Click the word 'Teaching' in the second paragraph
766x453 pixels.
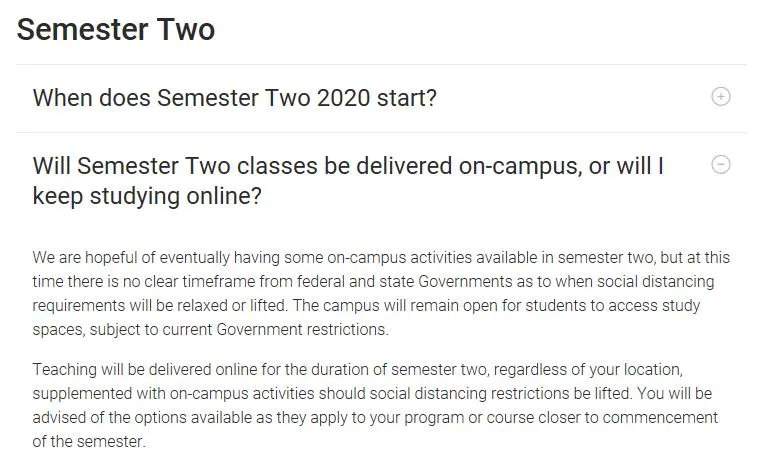(x=64, y=369)
